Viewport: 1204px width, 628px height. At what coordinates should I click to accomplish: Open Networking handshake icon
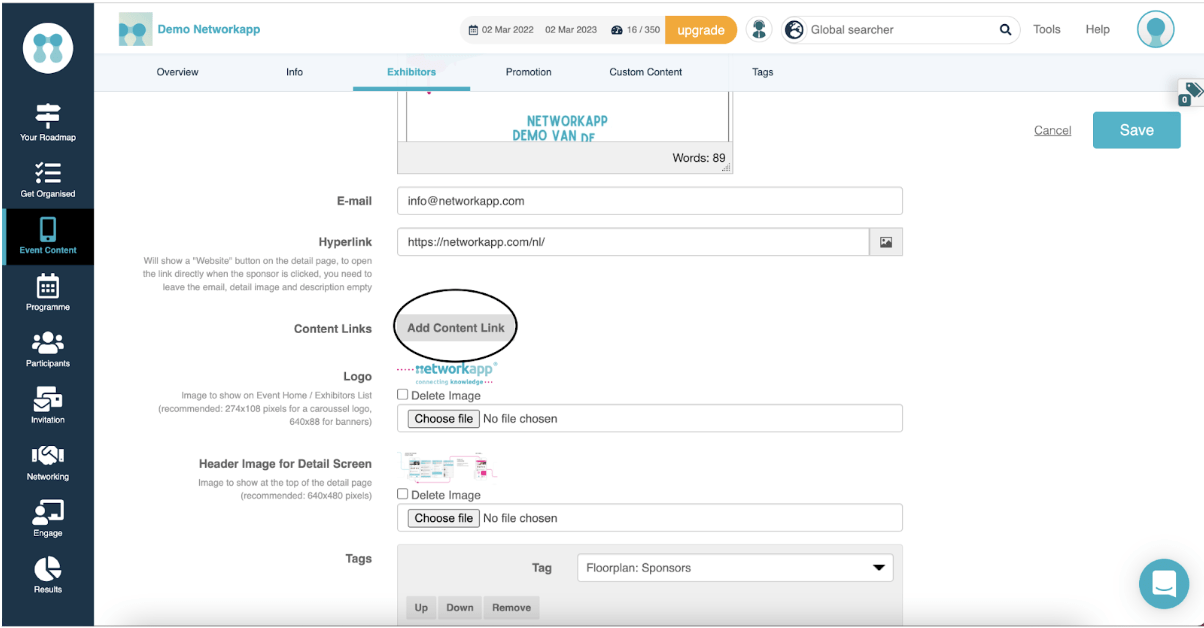tap(48, 456)
